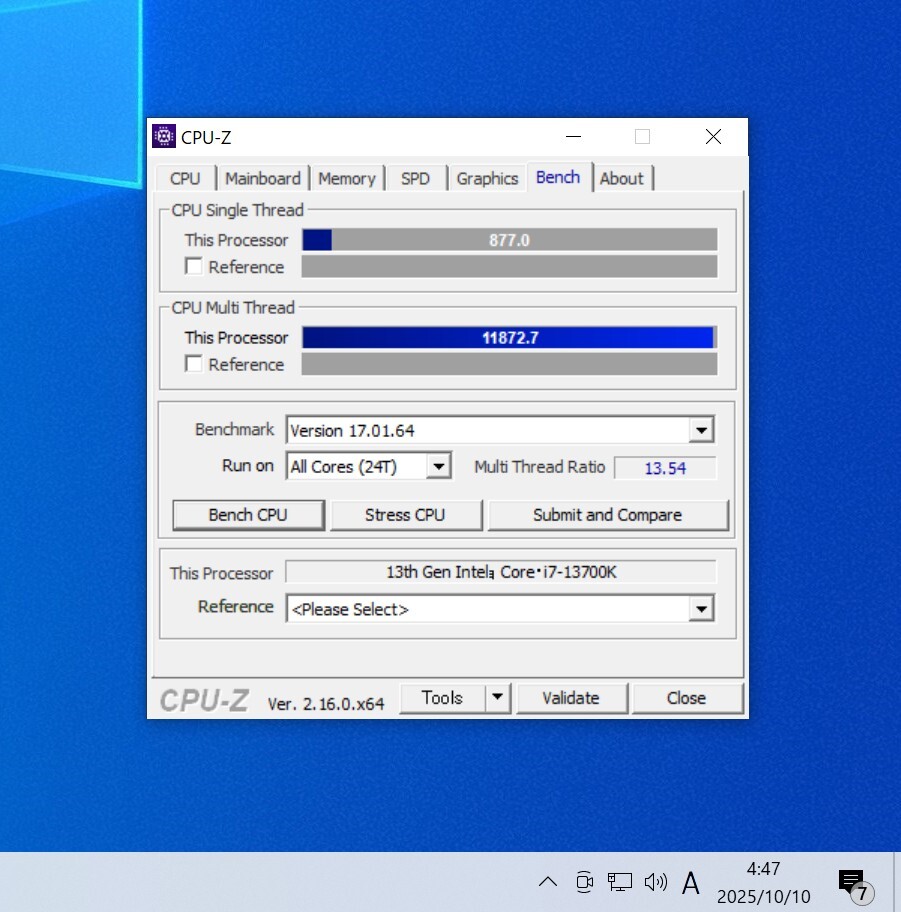Click the Meet Now camera tray icon
Screen dimensions: 901x912
coord(585,881)
